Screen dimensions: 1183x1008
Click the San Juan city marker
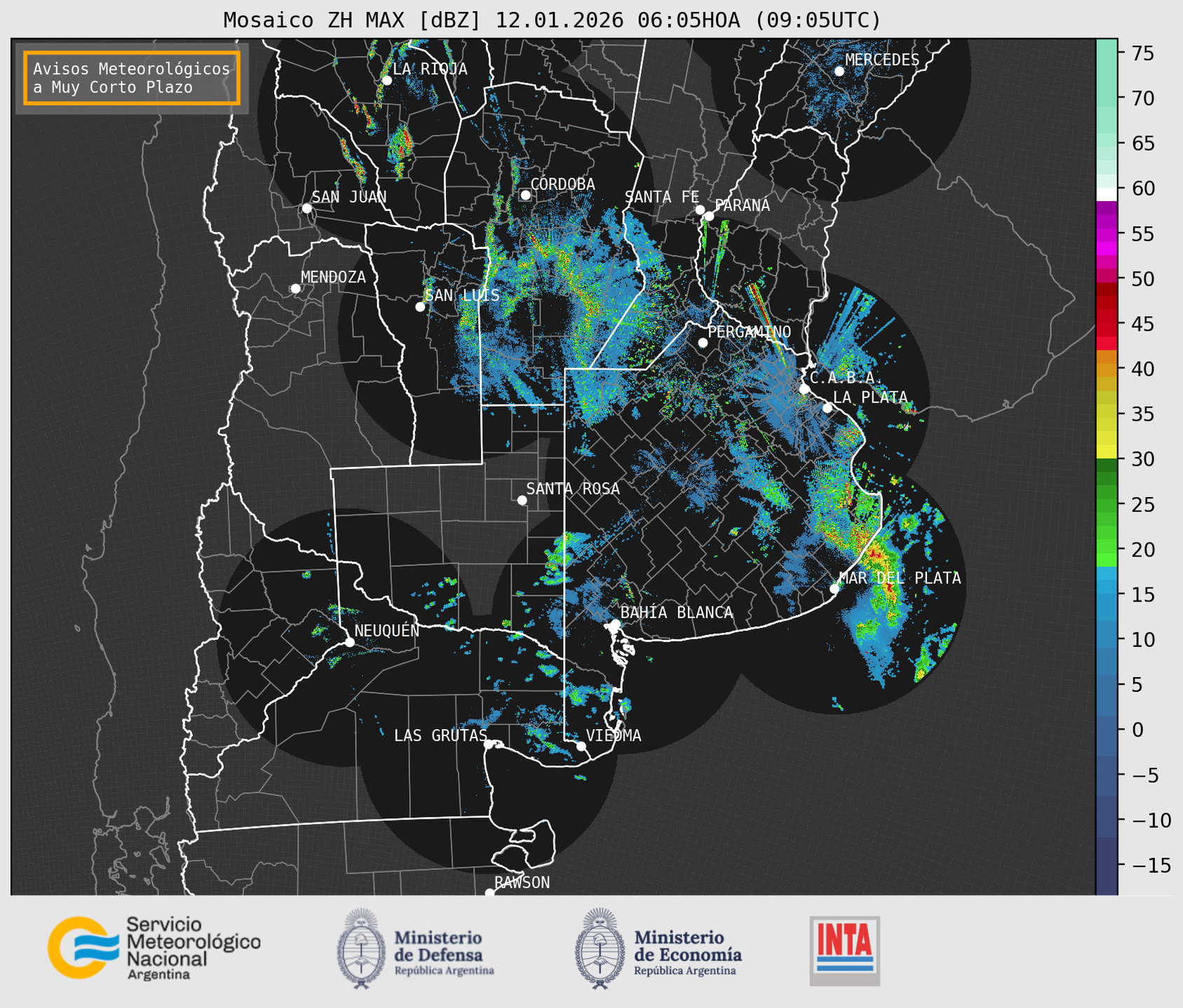point(306,208)
